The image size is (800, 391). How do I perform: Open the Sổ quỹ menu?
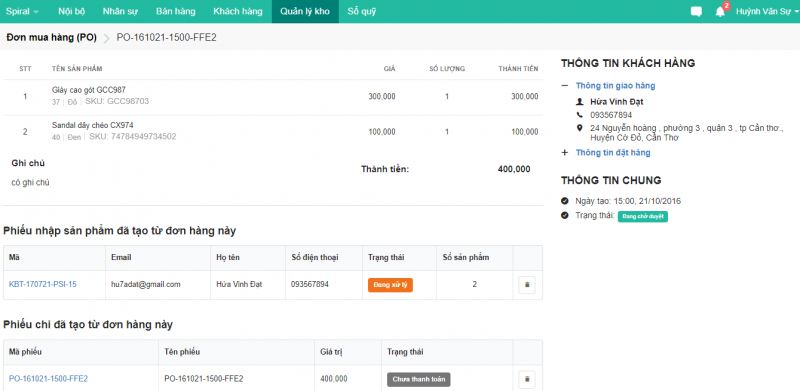pyautogui.click(x=362, y=12)
